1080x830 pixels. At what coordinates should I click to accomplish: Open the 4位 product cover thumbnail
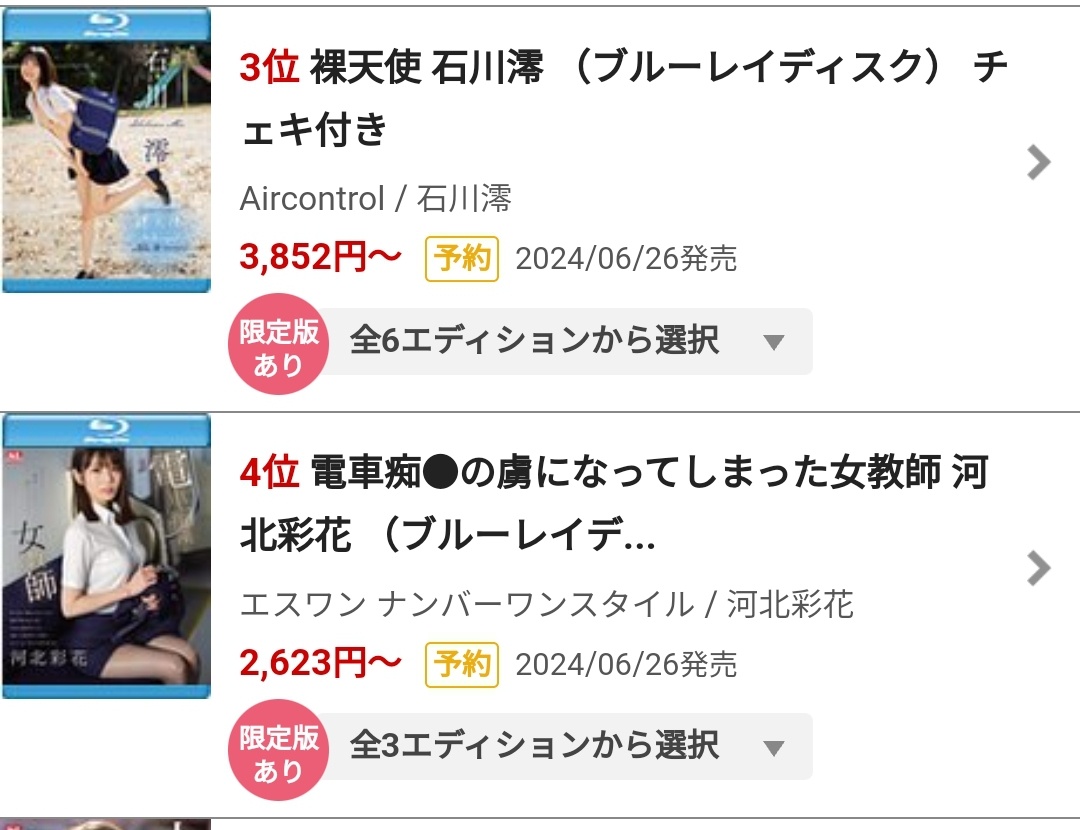click(x=107, y=556)
